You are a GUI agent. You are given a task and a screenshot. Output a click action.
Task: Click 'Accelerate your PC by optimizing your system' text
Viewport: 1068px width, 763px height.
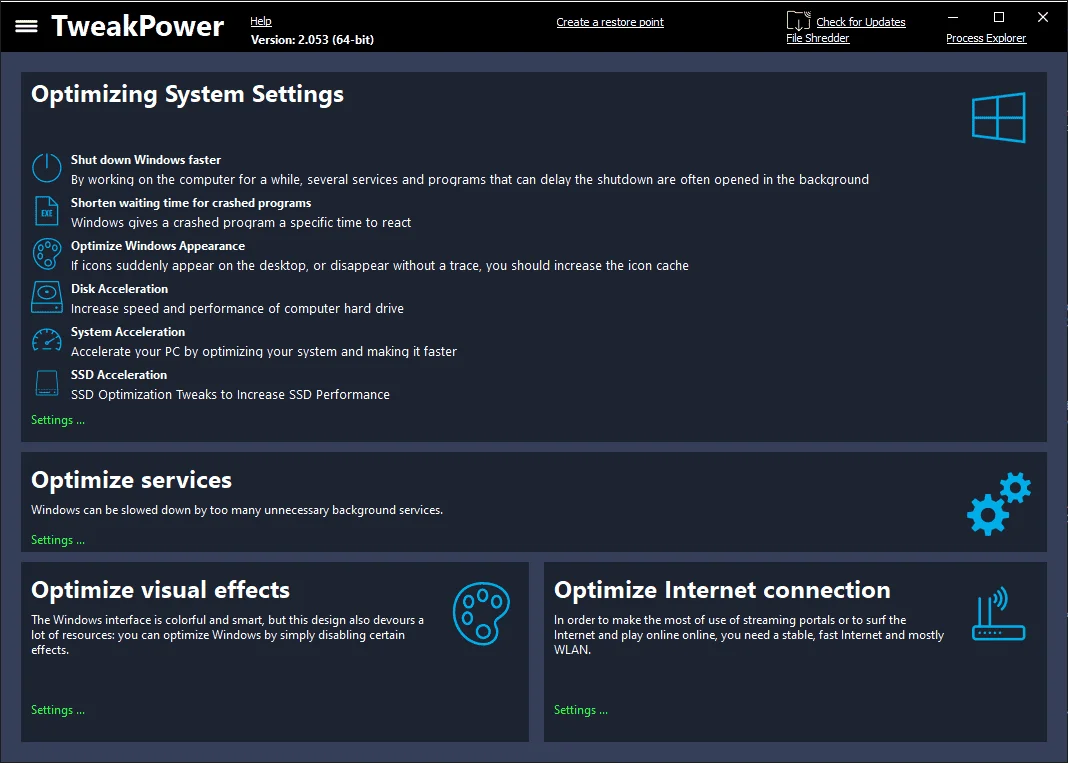(x=264, y=352)
